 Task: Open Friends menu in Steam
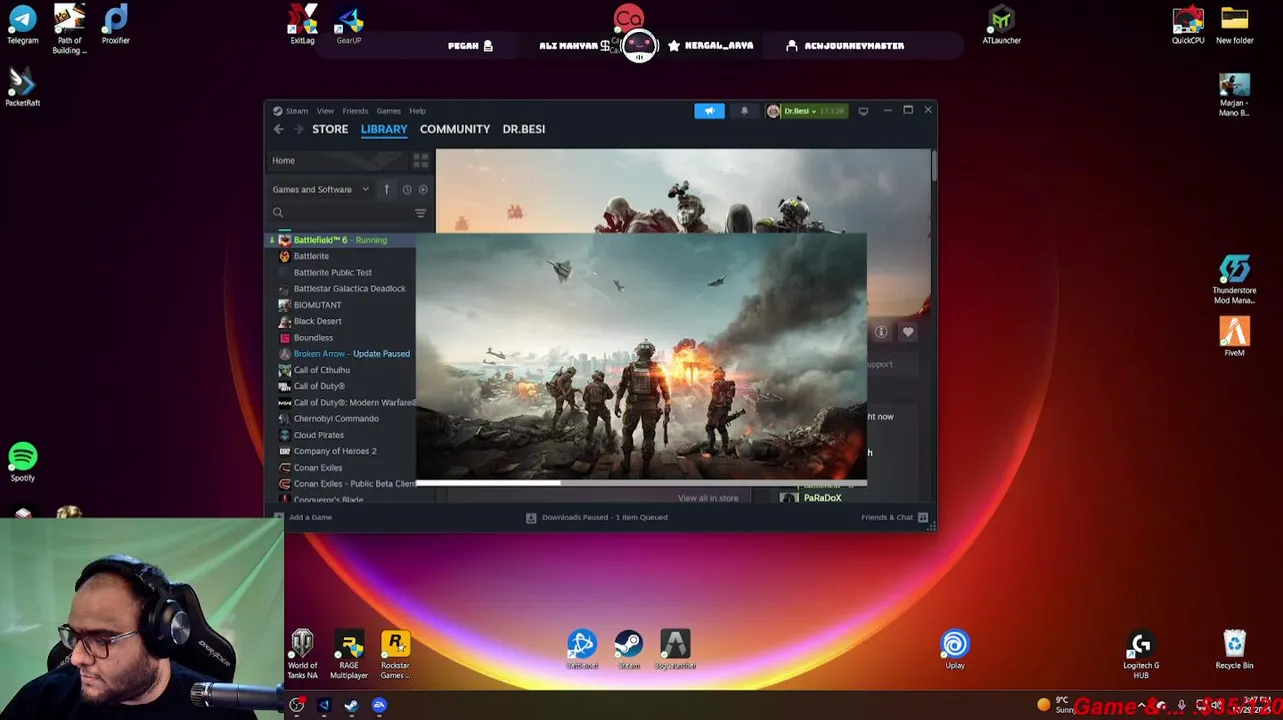pyautogui.click(x=355, y=111)
